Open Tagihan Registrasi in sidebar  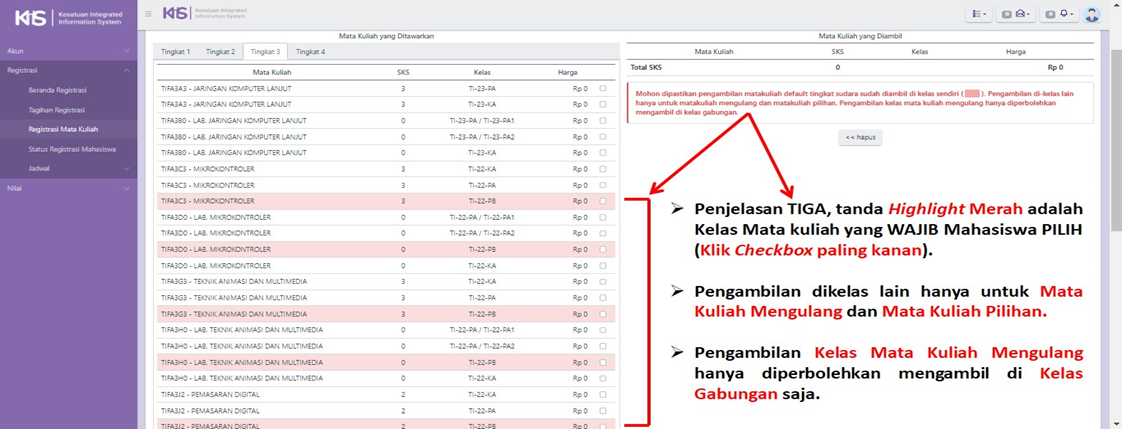(x=57, y=110)
